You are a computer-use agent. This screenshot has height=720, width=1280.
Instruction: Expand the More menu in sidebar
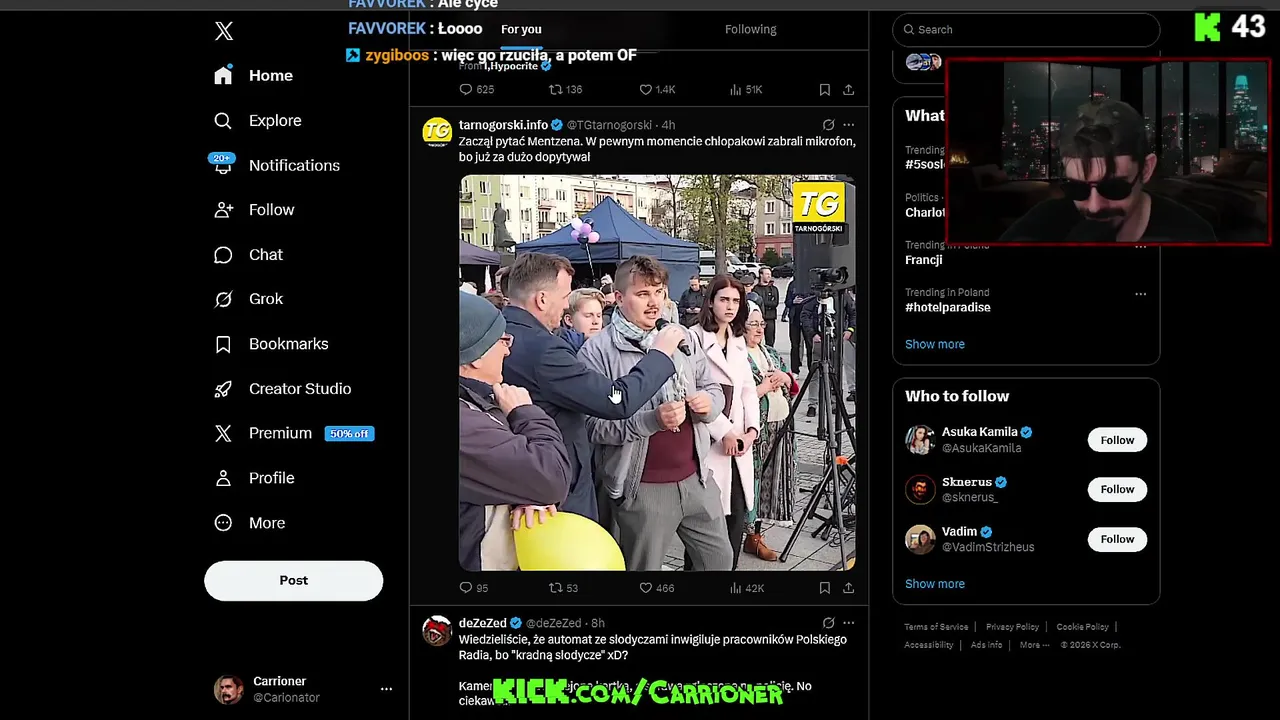tap(250, 523)
